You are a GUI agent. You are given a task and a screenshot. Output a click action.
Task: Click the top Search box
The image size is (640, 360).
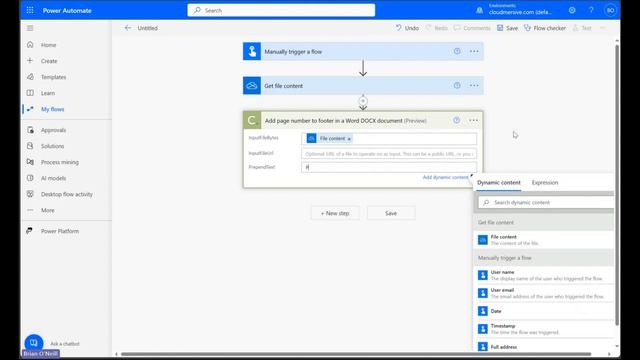pyautogui.click(x=281, y=10)
